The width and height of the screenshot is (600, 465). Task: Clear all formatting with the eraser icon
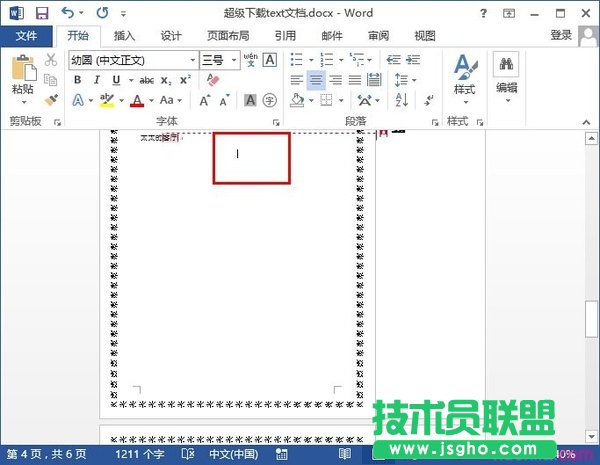click(x=213, y=80)
